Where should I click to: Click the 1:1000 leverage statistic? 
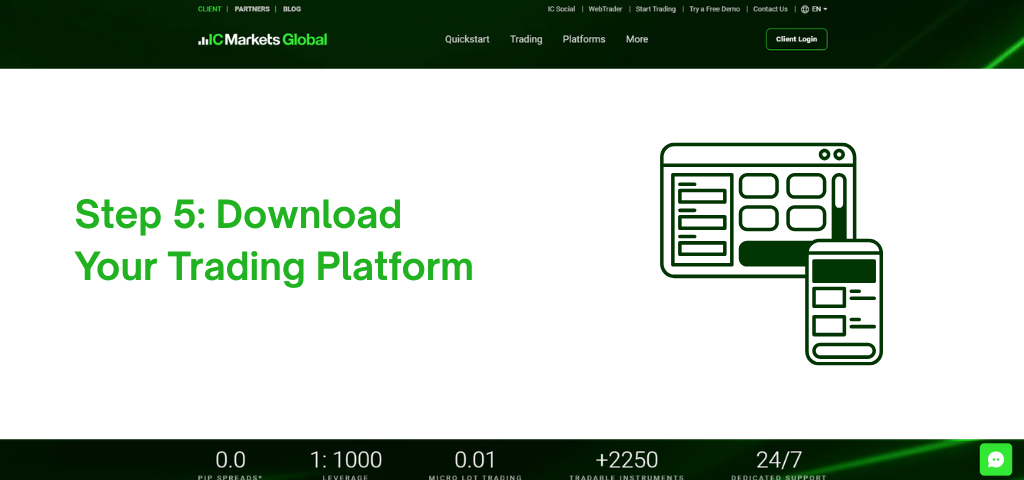point(346,461)
